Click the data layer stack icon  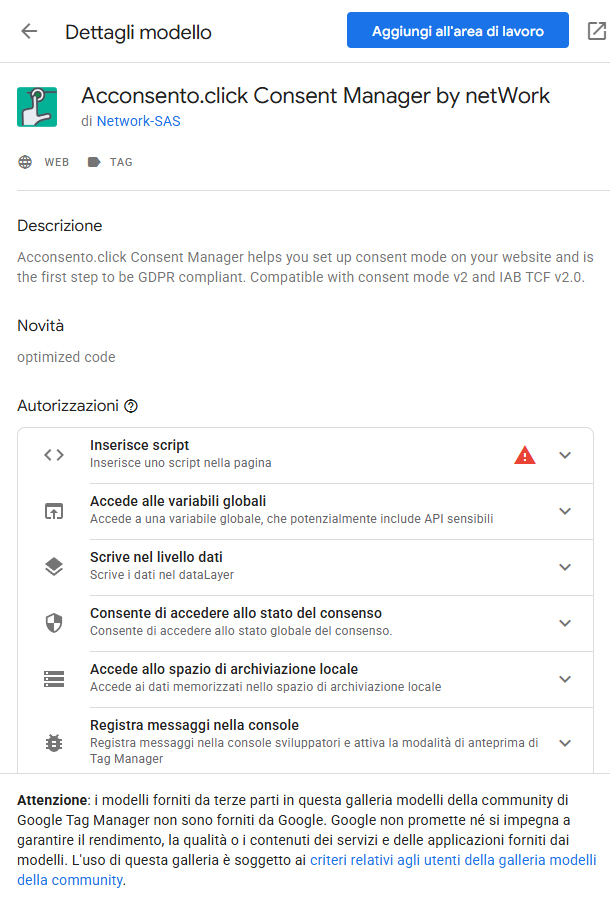[x=54, y=567]
